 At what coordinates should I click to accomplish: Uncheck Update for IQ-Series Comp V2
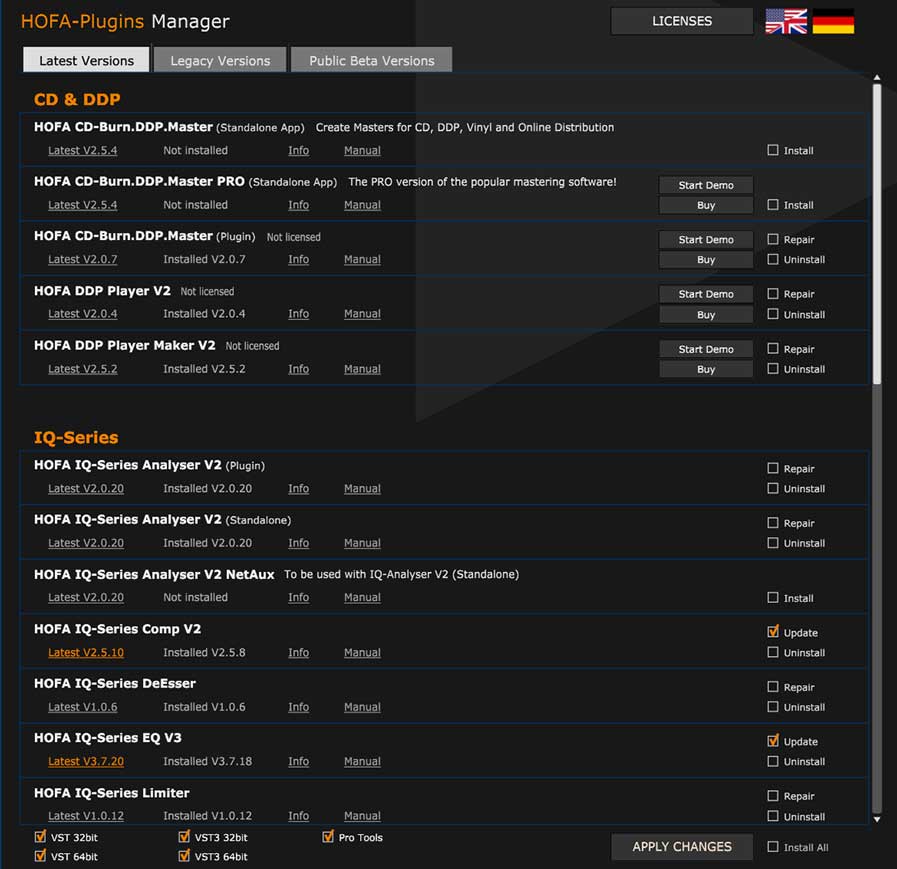point(773,632)
